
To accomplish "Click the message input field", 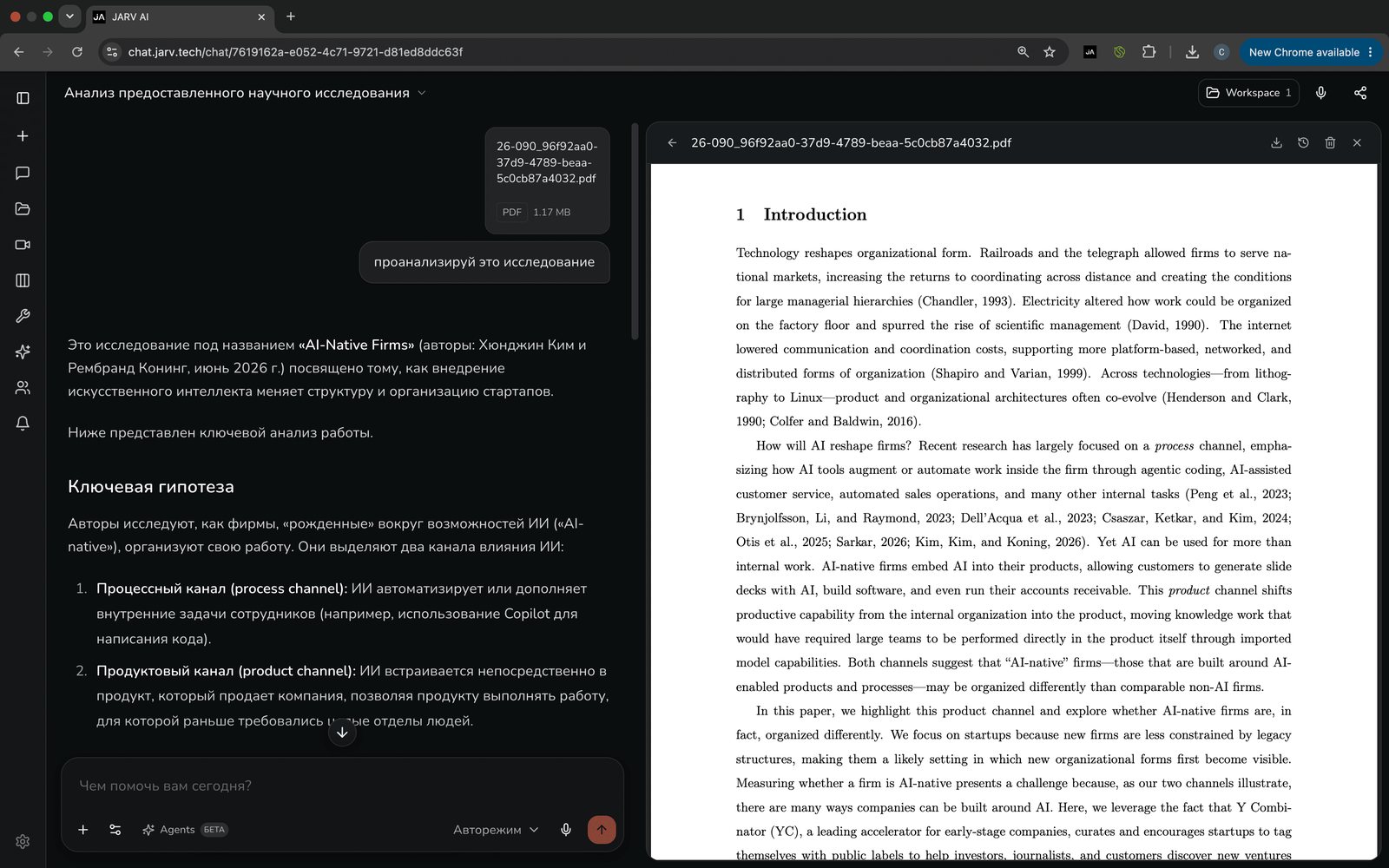I will 342,786.
